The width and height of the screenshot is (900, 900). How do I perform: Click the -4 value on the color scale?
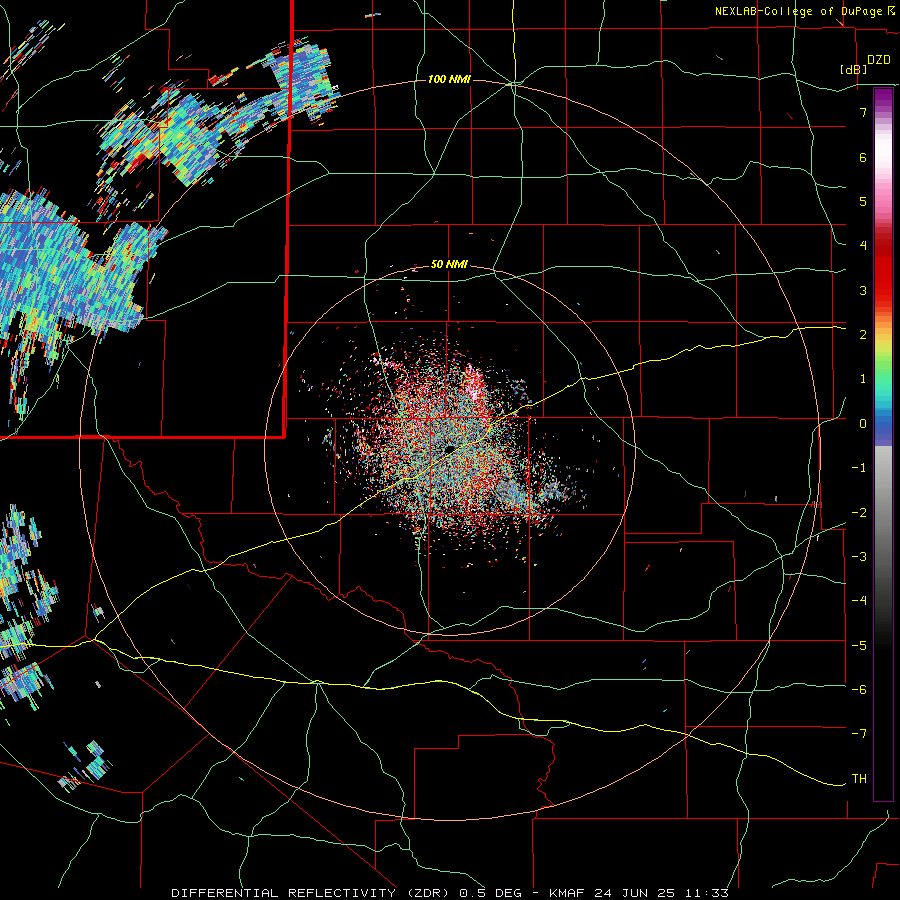859,601
